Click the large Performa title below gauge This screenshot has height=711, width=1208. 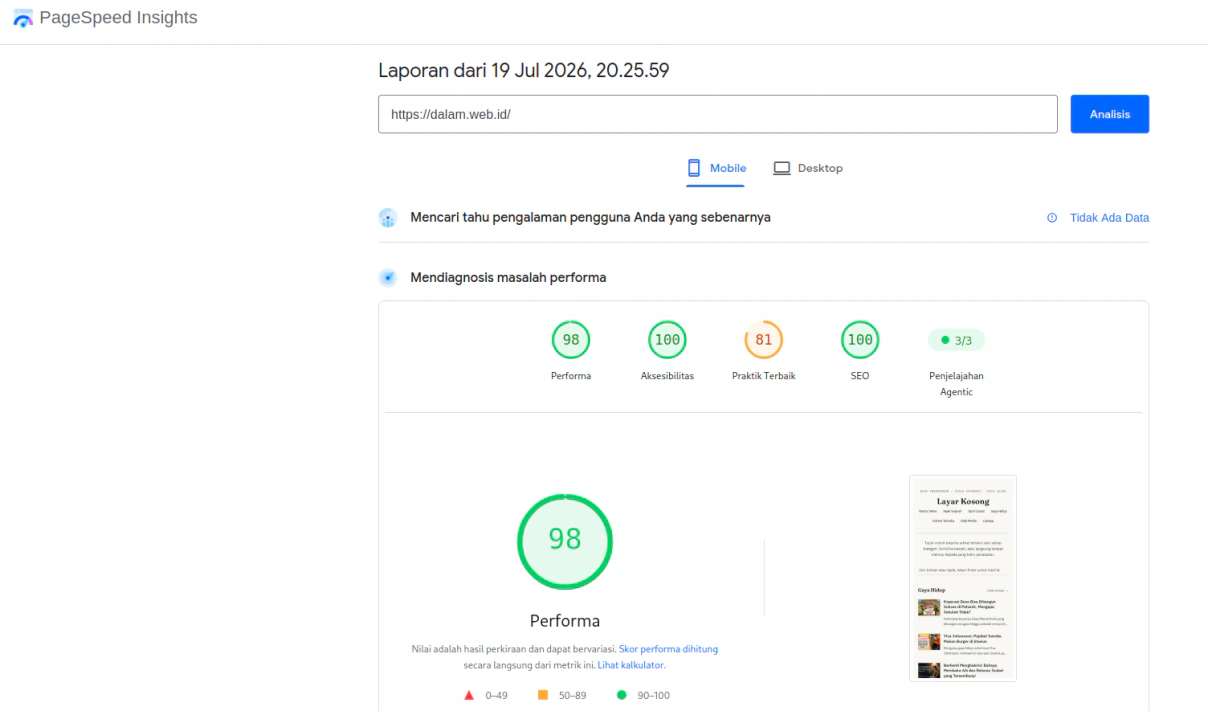click(x=565, y=621)
